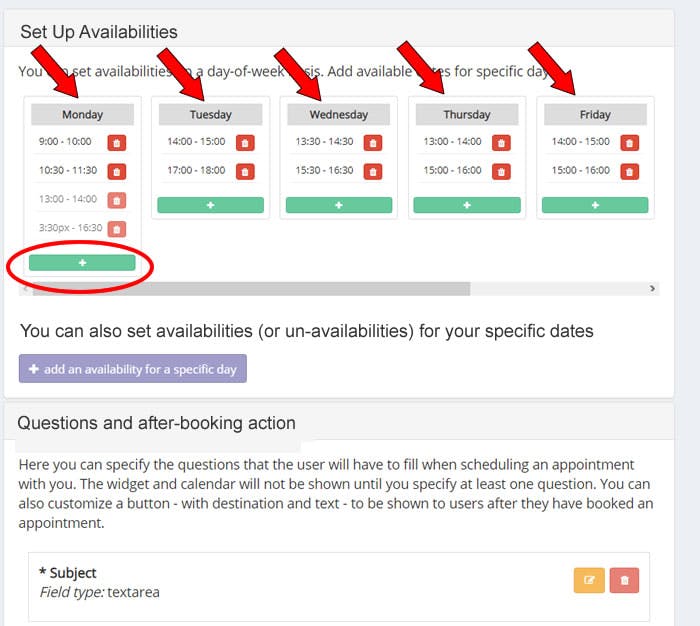Remove Friday 14:00 - 15:00 slot
Screen dimensions: 700x626
pyautogui.click(x=629, y=143)
